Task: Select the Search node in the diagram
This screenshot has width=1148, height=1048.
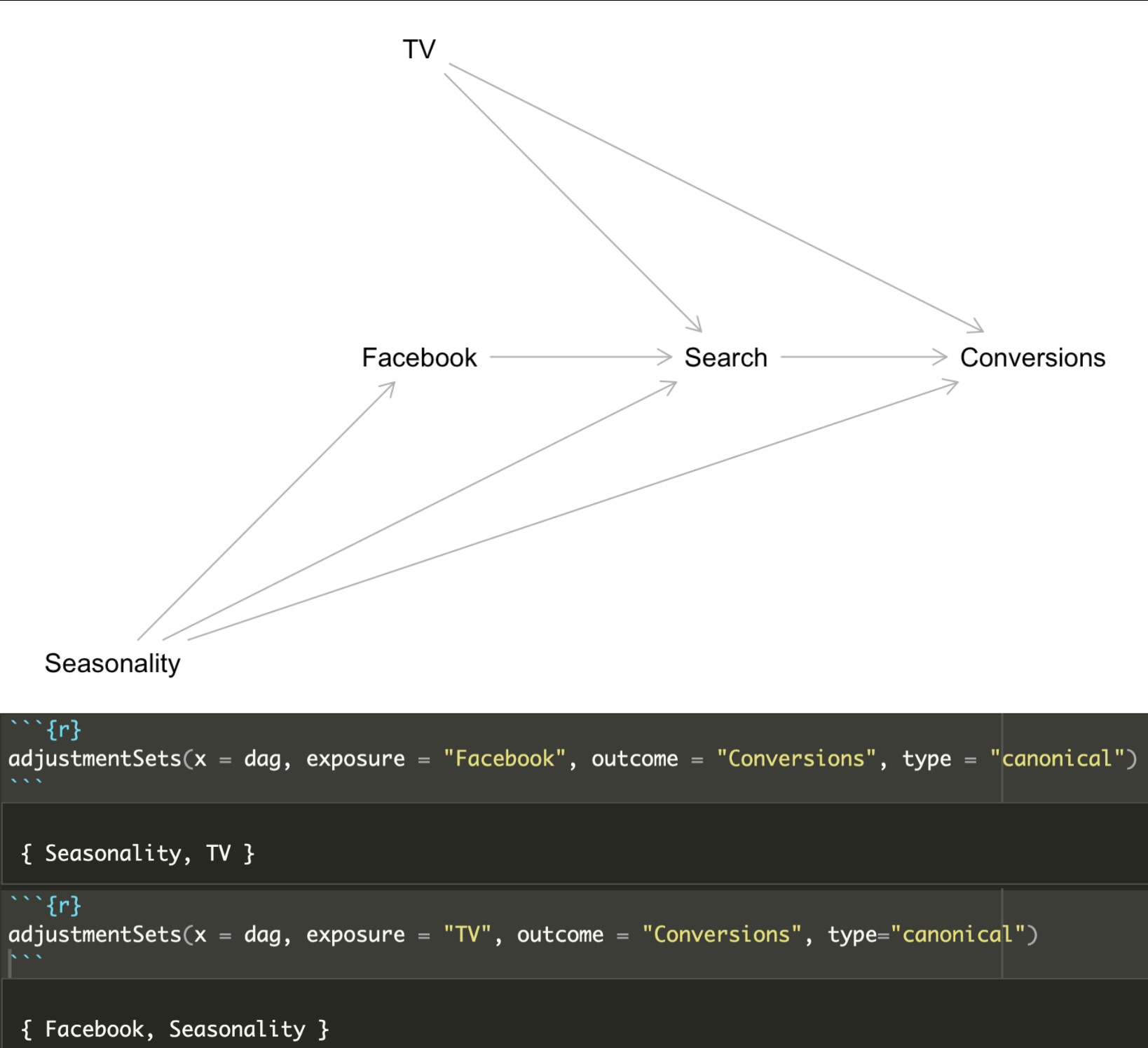Action: tap(726, 357)
